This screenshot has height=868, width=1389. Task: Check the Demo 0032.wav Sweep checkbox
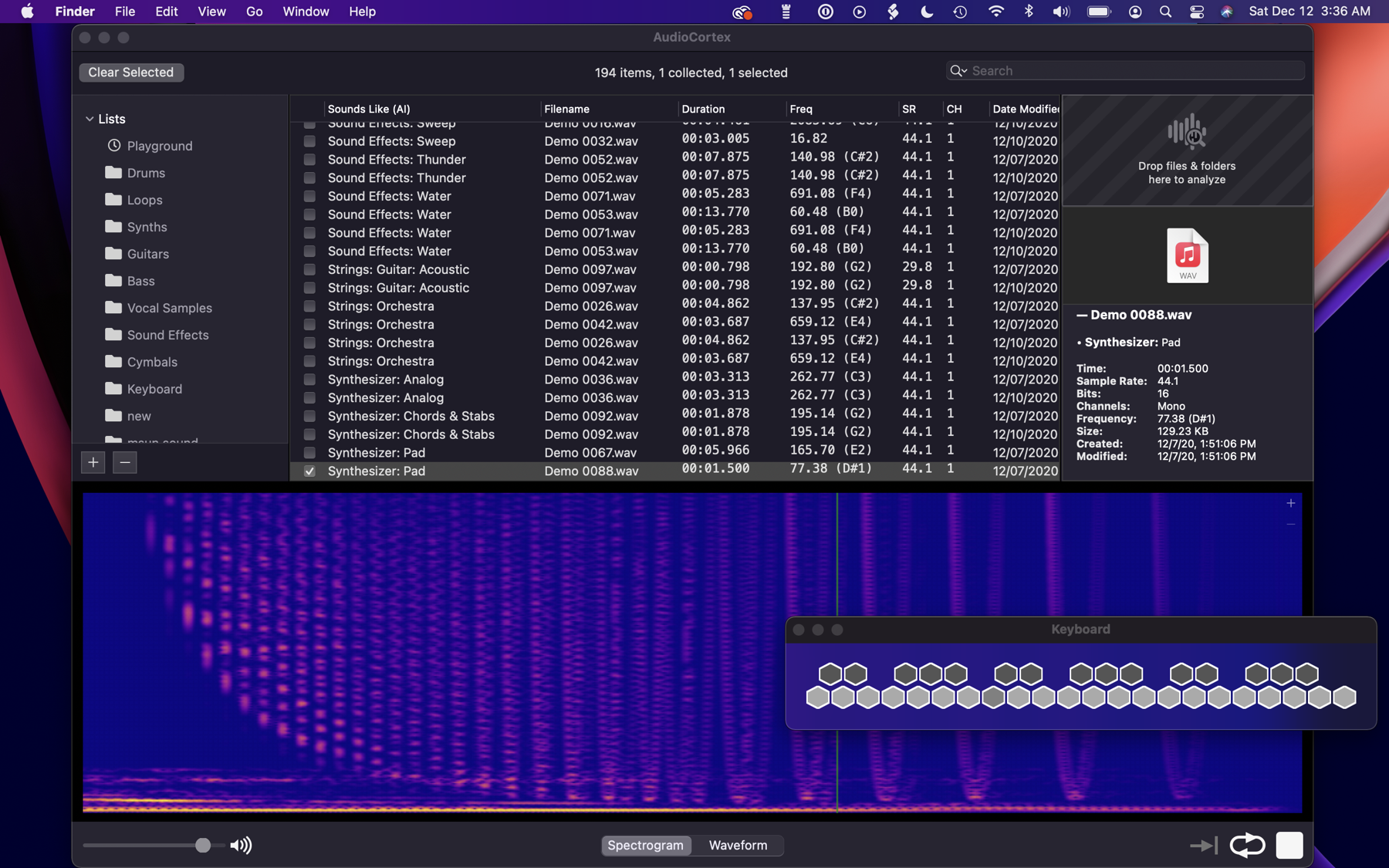[x=309, y=141]
